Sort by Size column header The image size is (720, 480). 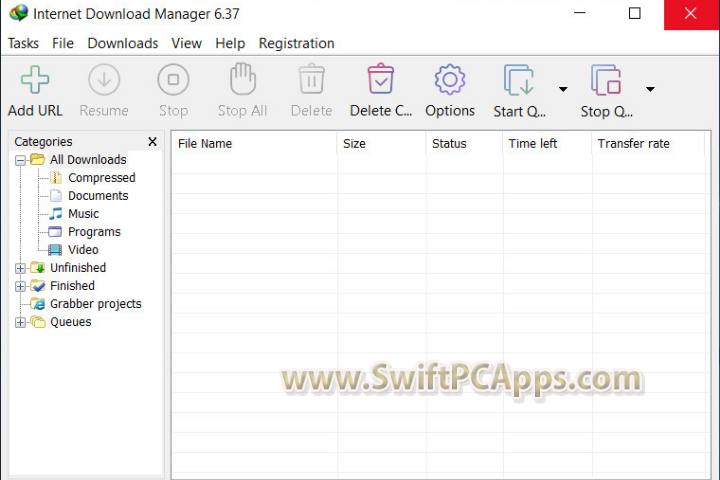point(382,144)
